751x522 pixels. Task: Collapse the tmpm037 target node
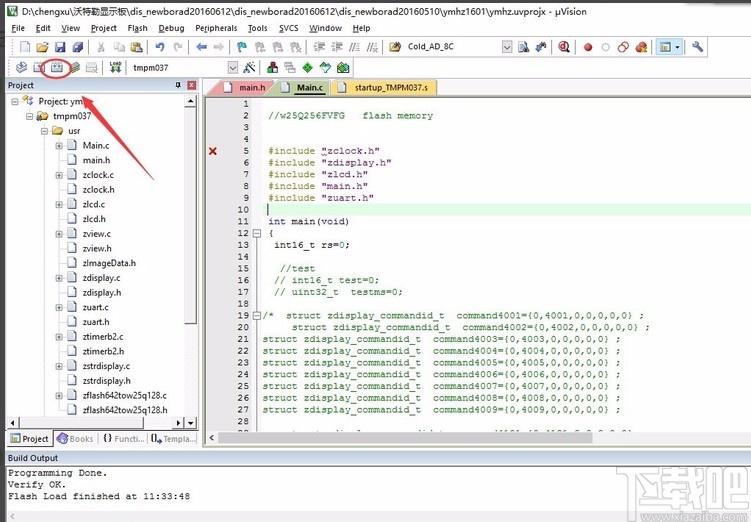coord(30,116)
